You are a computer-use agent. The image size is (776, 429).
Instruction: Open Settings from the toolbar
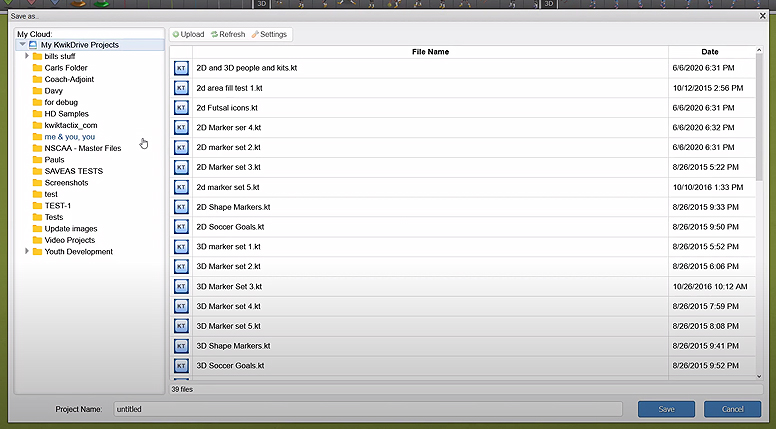pos(269,34)
